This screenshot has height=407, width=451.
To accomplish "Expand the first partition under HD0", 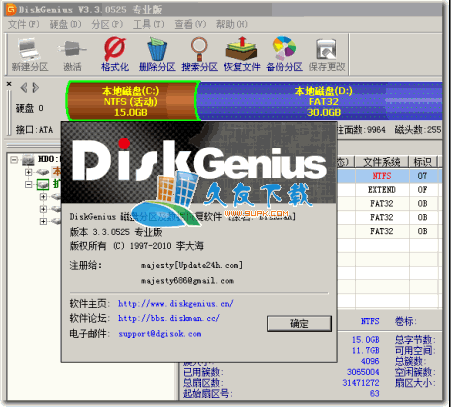I will 28,172.
